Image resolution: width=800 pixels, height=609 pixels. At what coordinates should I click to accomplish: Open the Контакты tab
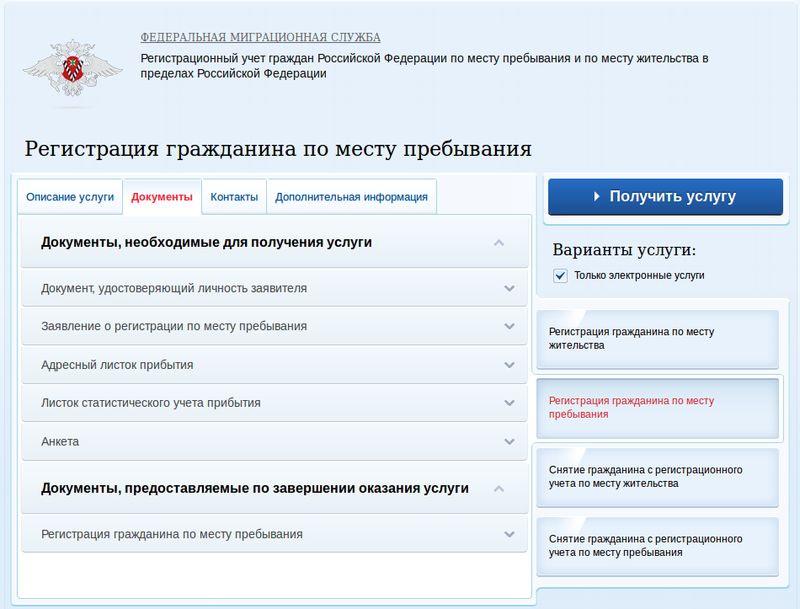234,197
